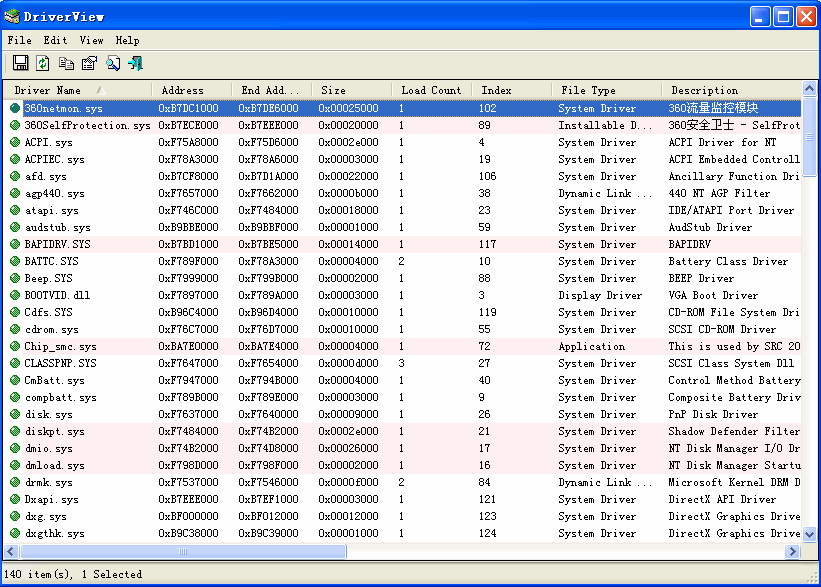Screen dimensions: 821x587
Task: Click the 'Application' file type cell
Action: [592, 347]
